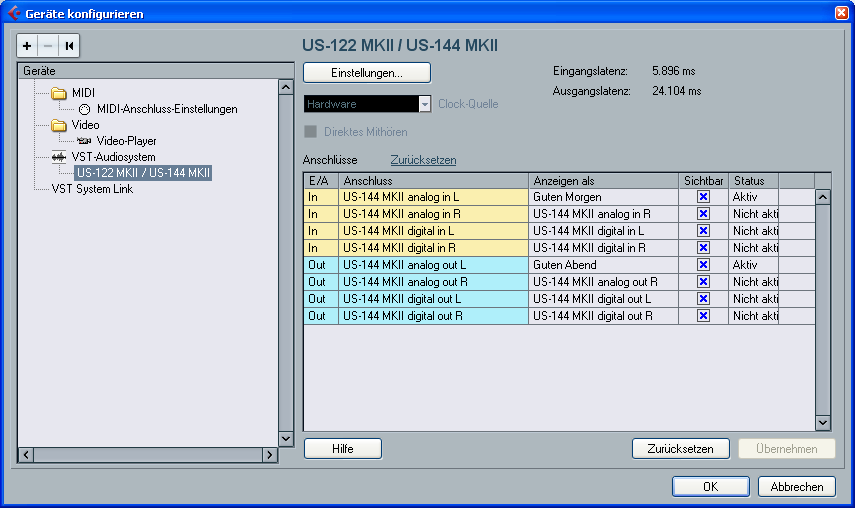This screenshot has height=508, width=855.
Task: Click the Video-Player icon
Action: point(84,141)
